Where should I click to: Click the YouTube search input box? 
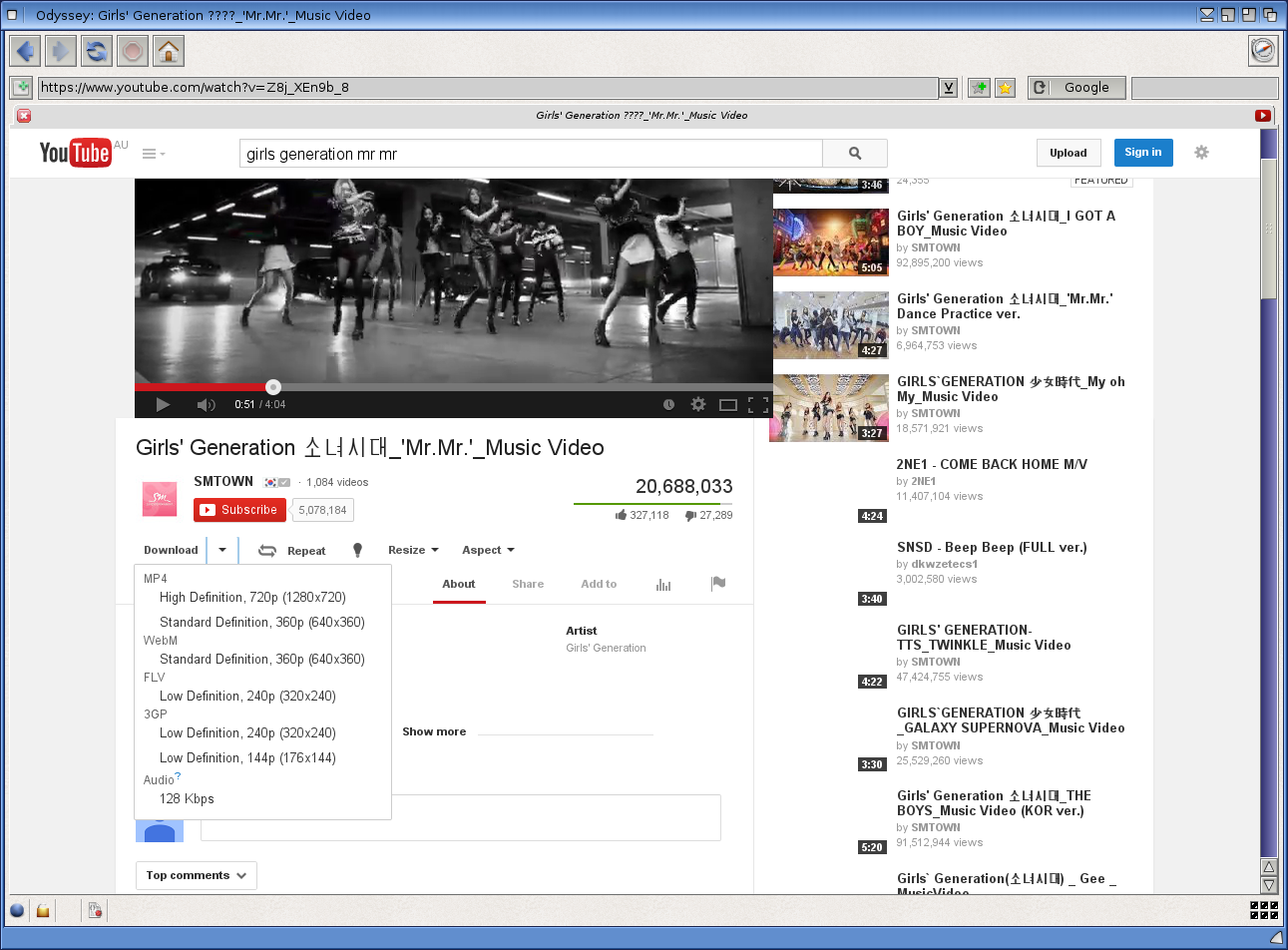pos(531,154)
